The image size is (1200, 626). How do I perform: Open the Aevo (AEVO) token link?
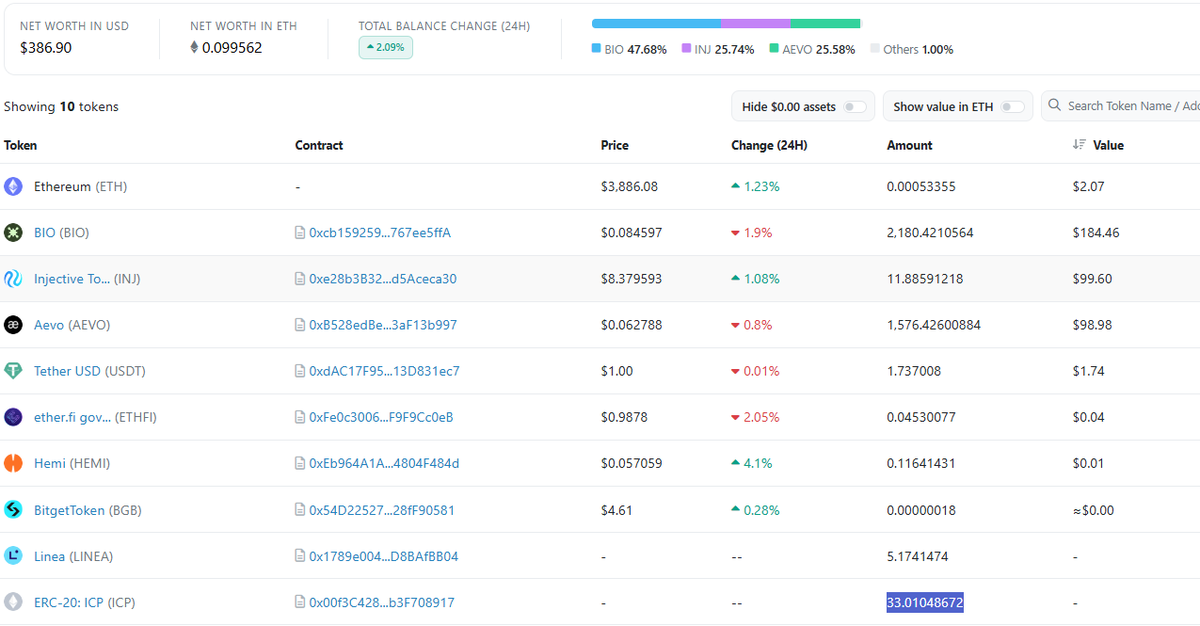click(72, 325)
